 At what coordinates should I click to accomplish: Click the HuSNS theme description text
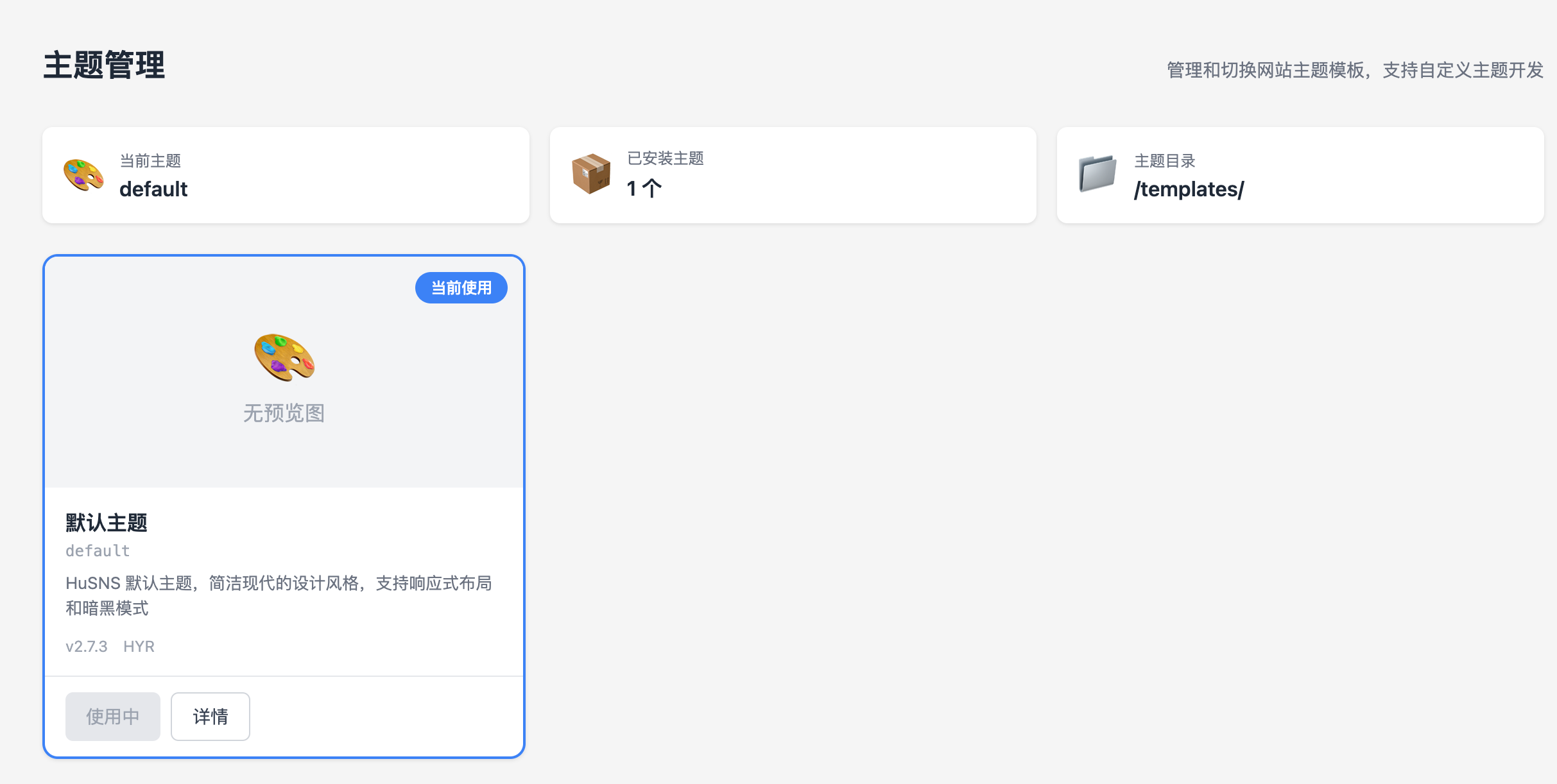coord(279,595)
